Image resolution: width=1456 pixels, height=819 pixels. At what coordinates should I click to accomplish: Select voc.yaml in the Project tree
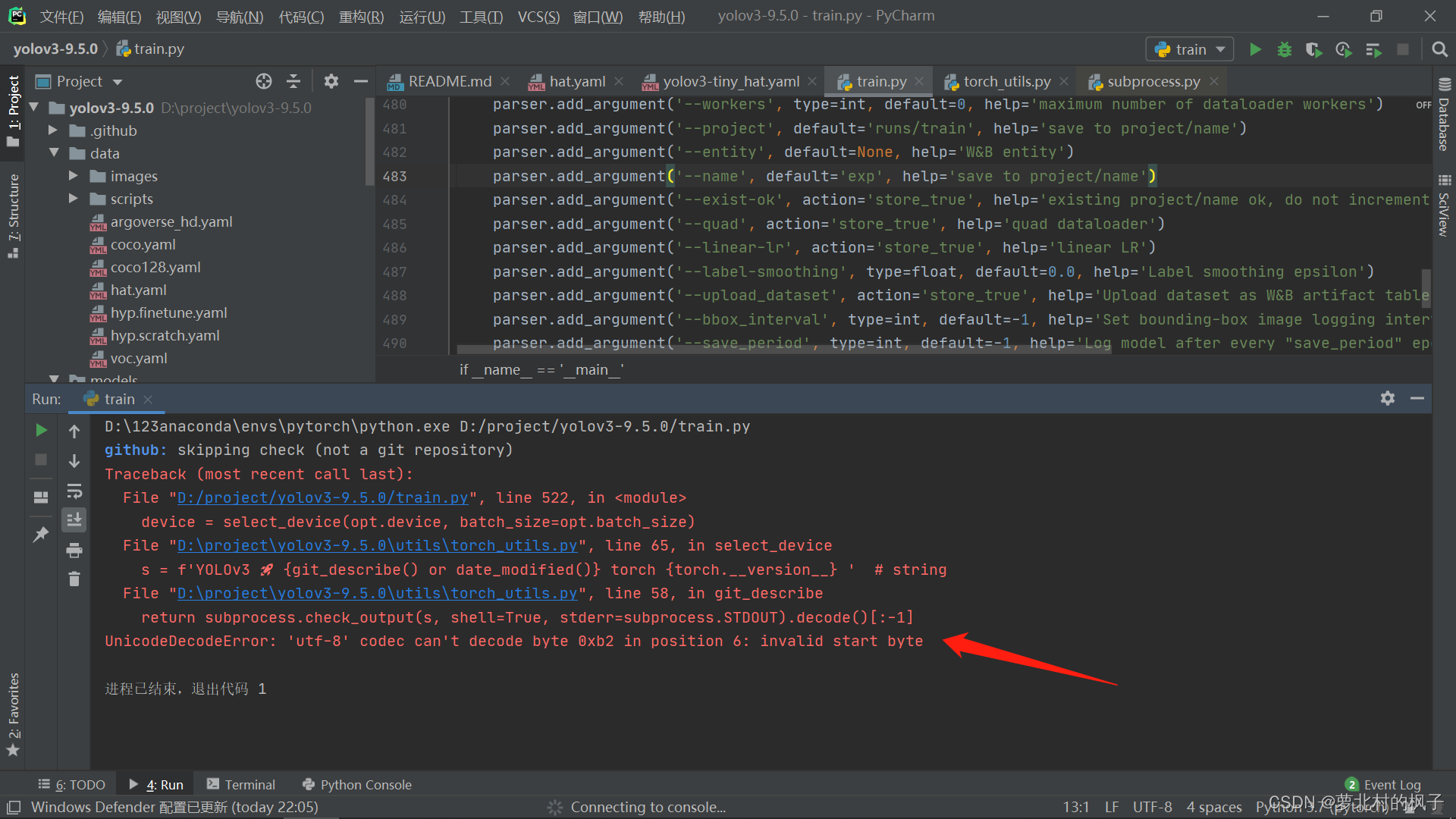(139, 358)
